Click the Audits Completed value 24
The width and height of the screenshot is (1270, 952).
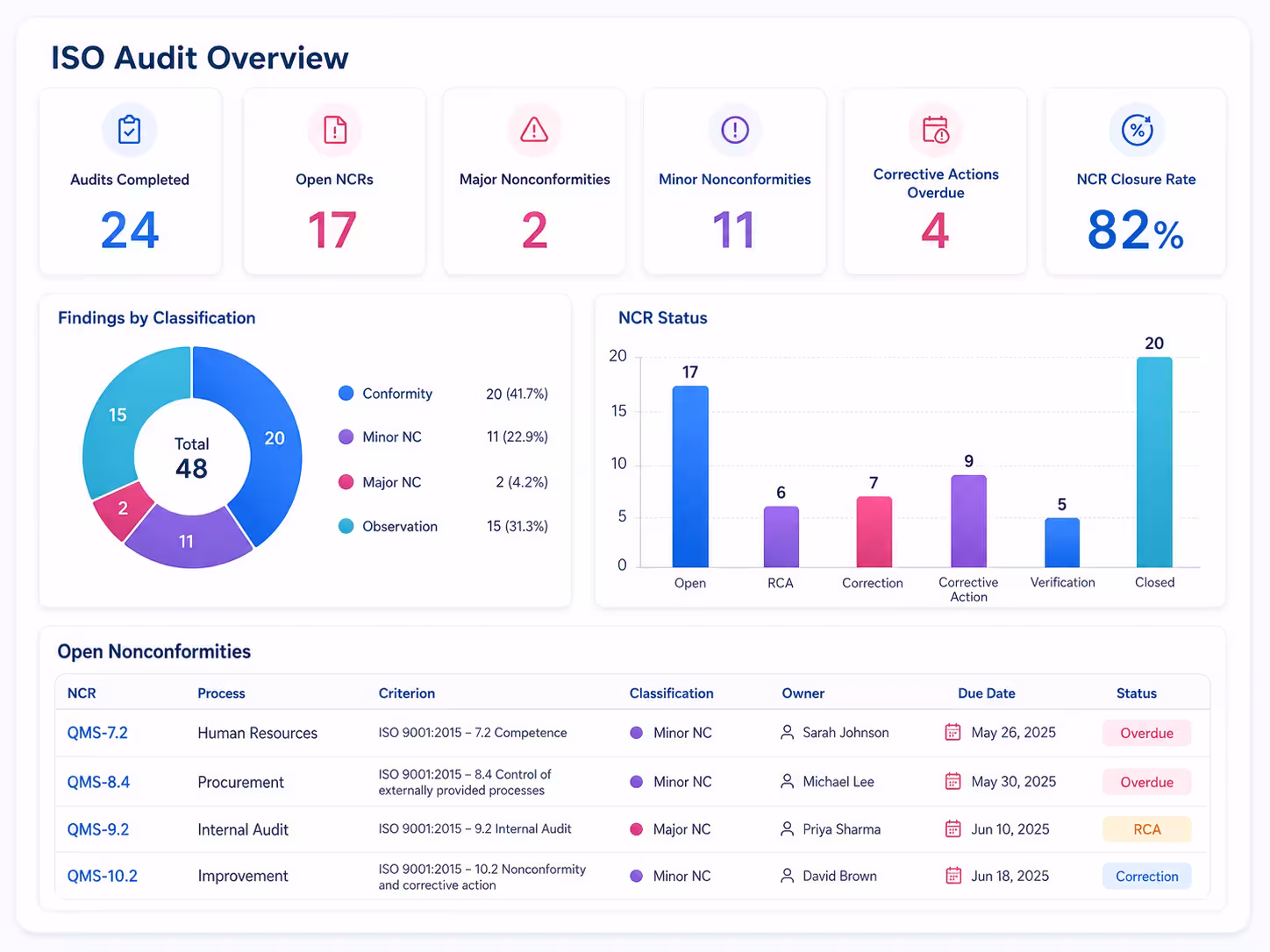tap(130, 231)
